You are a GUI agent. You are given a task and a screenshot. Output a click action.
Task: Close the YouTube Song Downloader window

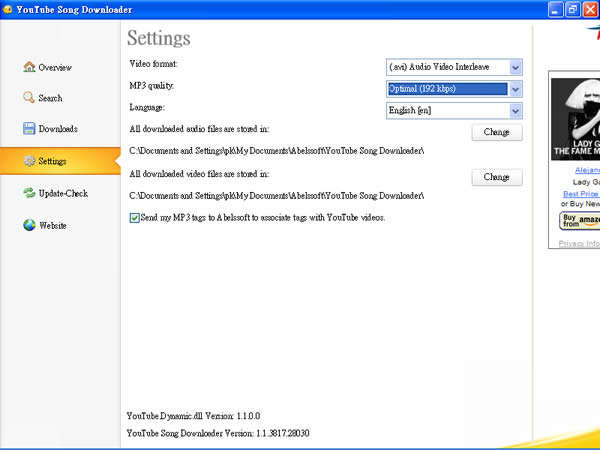(x=590, y=10)
